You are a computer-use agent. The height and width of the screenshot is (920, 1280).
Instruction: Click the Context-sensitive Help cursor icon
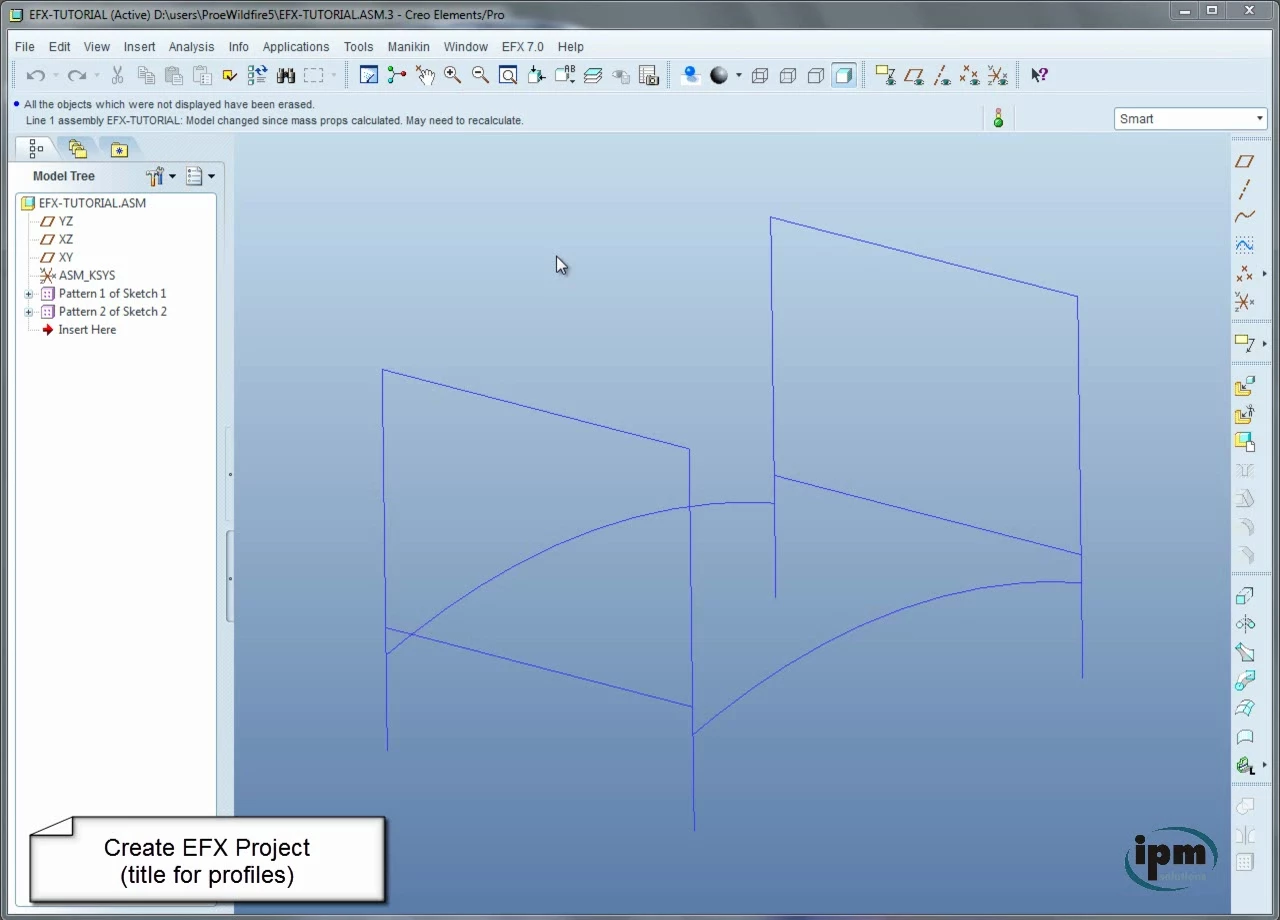[x=1039, y=75]
